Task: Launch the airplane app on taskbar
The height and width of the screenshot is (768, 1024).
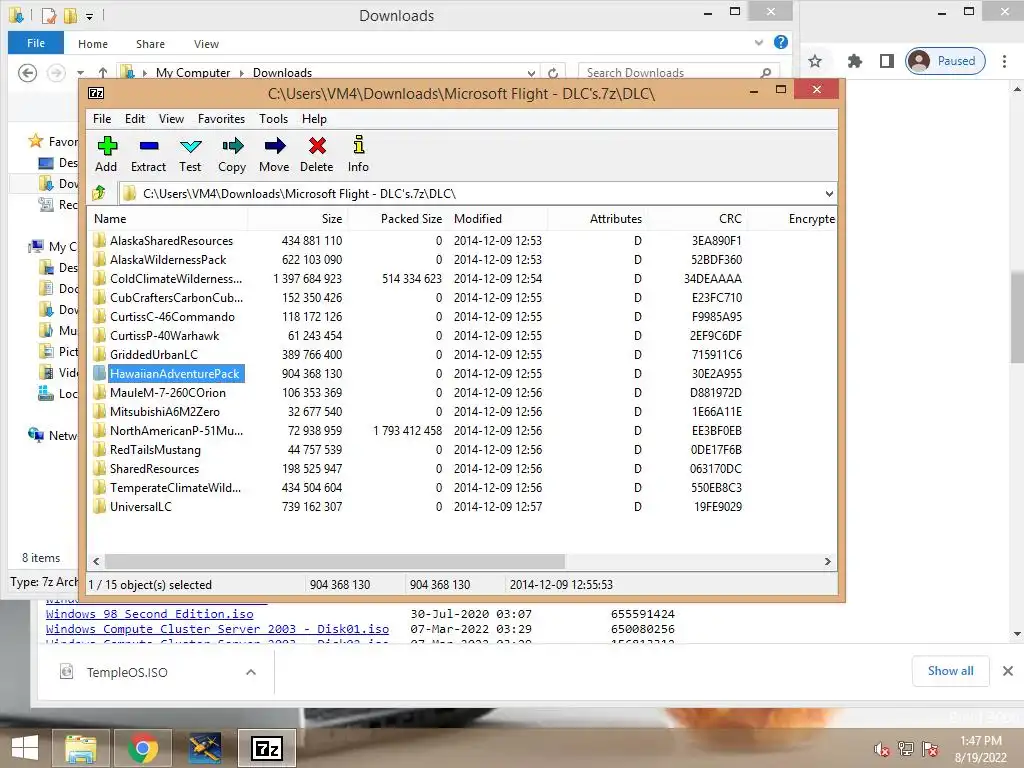Action: click(204, 748)
